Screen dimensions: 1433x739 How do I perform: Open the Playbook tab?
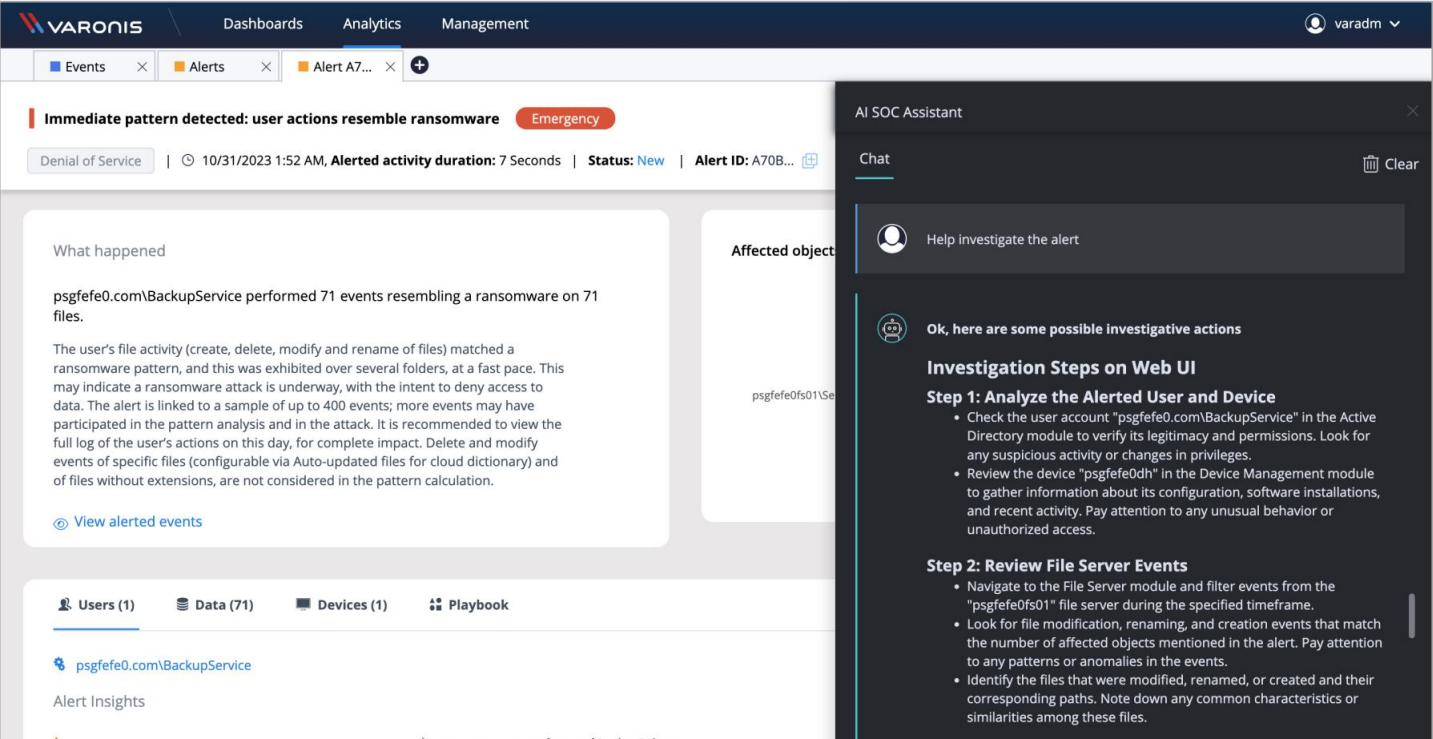478,604
